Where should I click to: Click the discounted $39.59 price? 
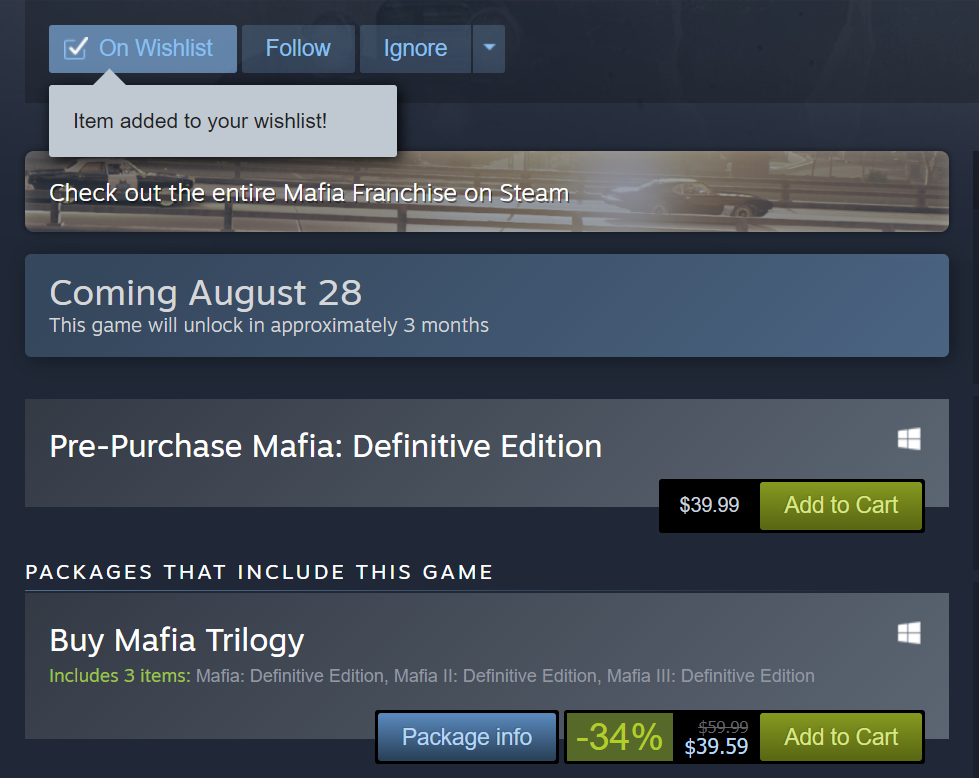(716, 747)
